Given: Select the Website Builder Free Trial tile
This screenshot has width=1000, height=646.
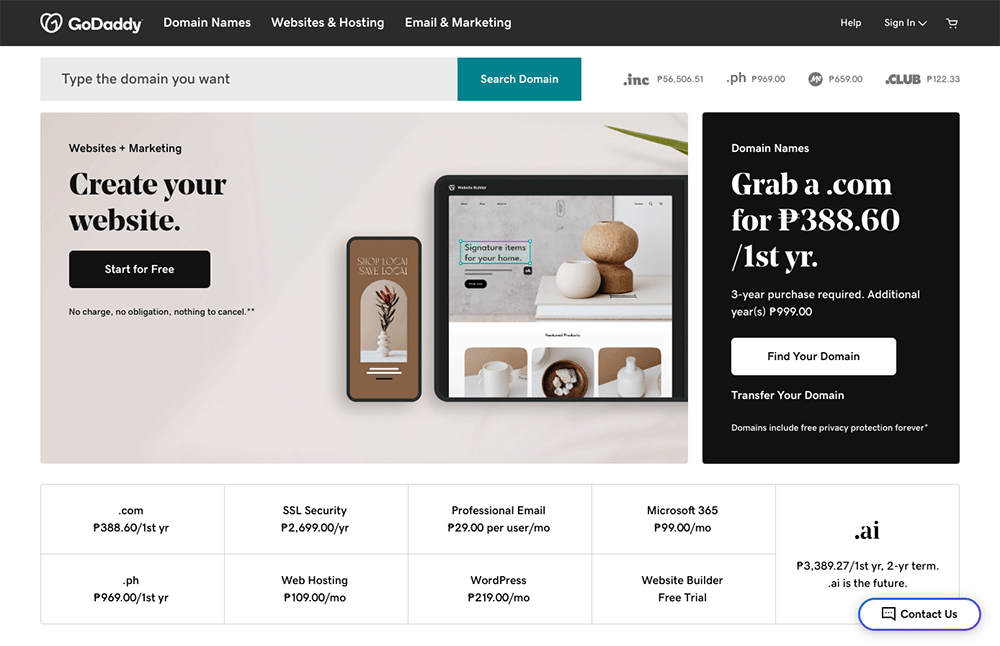Looking at the screenshot, I should [x=683, y=589].
